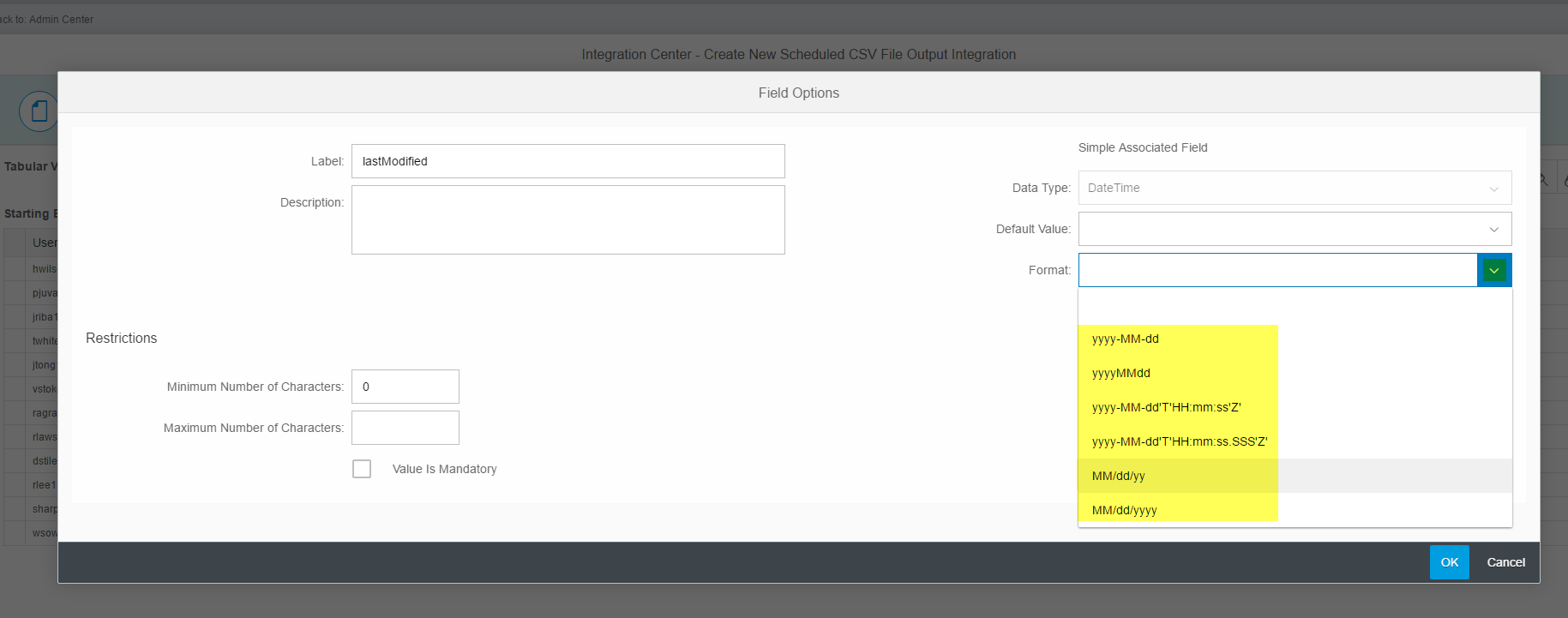This screenshot has height=618, width=1568.
Task: Open the Format dropdown arrow button
Action: (x=1494, y=270)
